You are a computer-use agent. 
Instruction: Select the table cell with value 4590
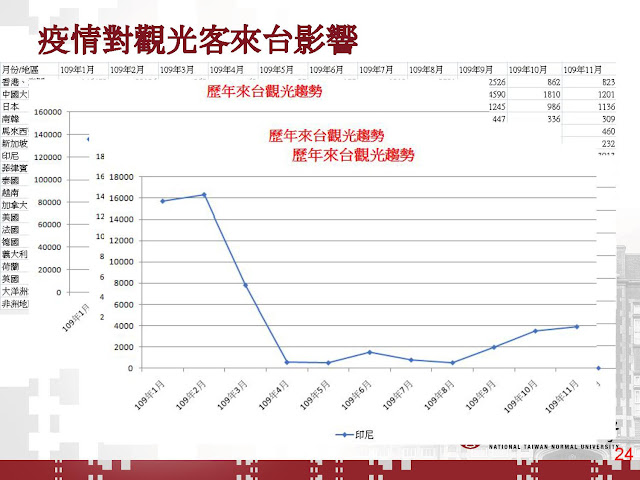click(497, 94)
